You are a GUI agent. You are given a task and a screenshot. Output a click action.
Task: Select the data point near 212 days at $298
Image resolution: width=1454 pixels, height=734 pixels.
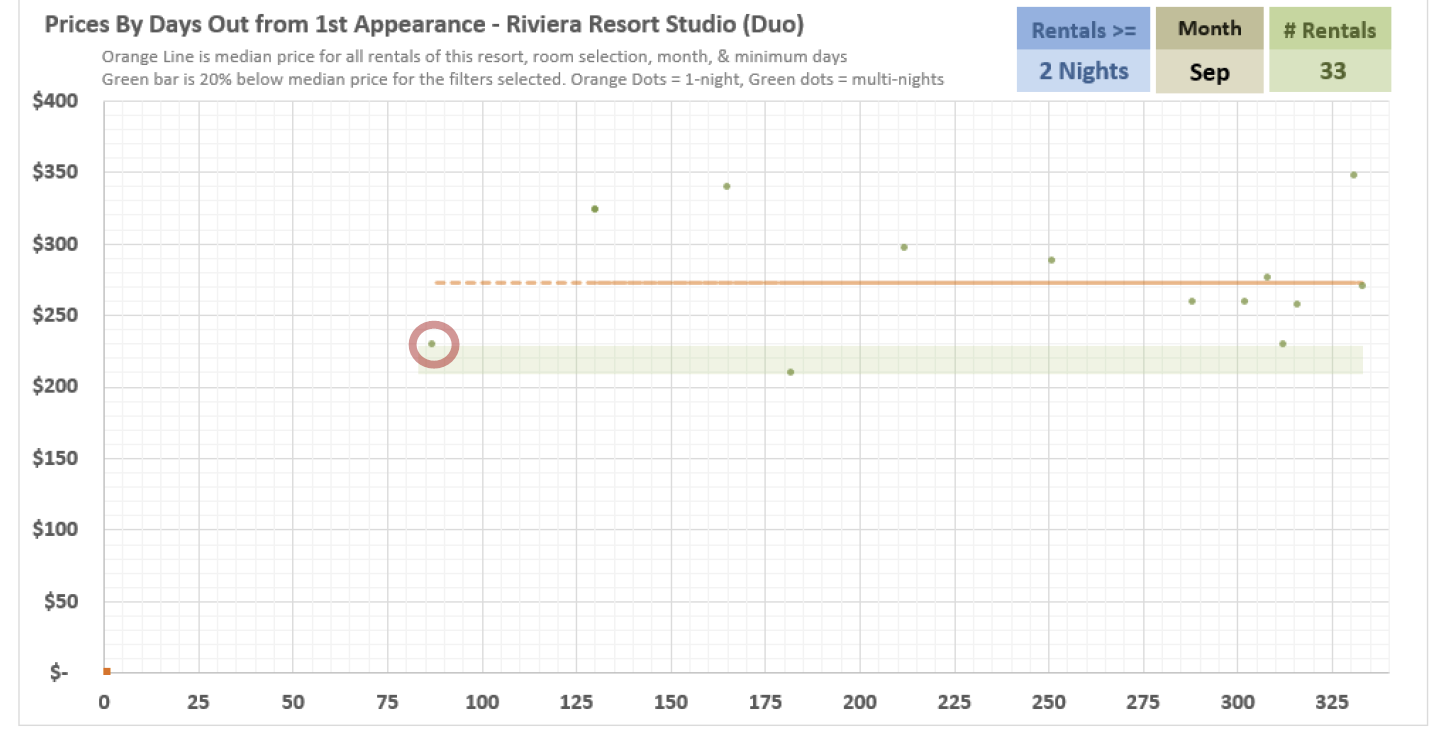[904, 247]
